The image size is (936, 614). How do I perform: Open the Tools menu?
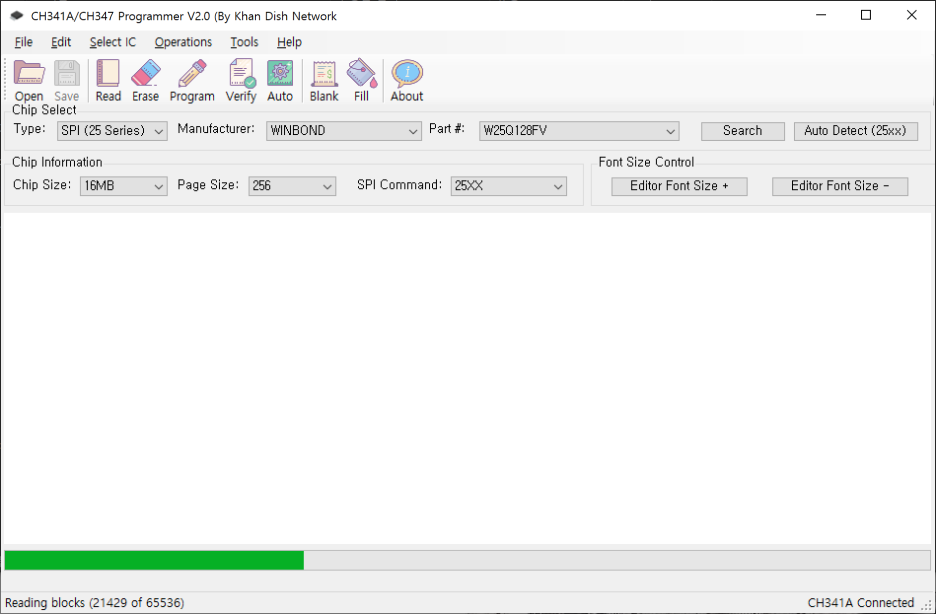coord(244,42)
